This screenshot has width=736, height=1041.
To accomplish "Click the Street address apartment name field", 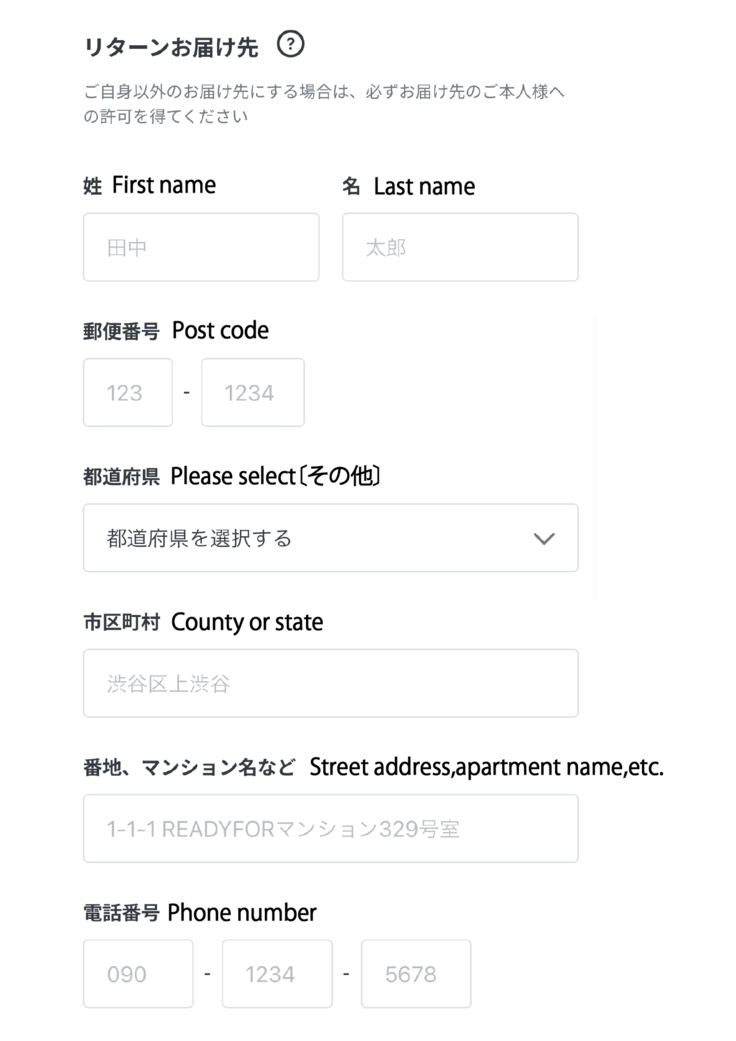I will [x=330, y=828].
